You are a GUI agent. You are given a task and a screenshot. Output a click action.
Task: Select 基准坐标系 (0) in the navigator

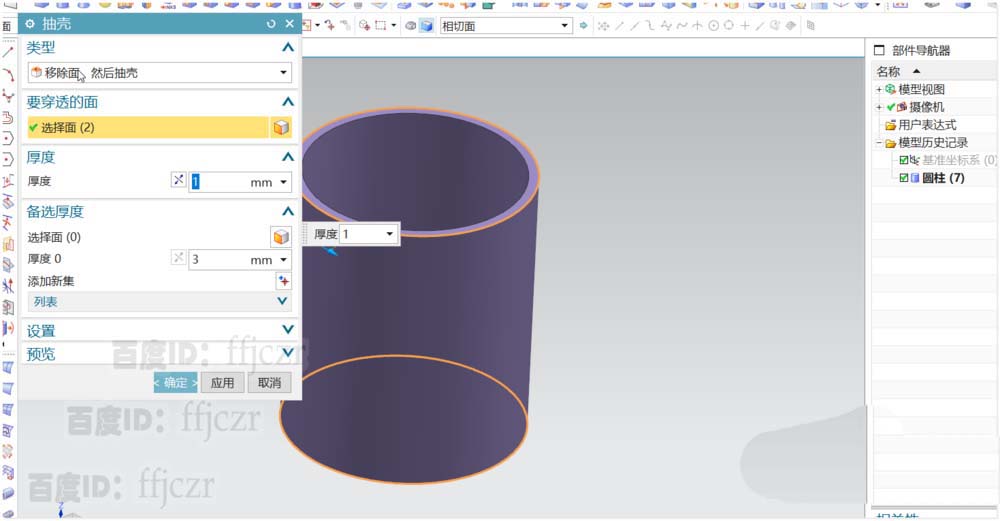959,160
